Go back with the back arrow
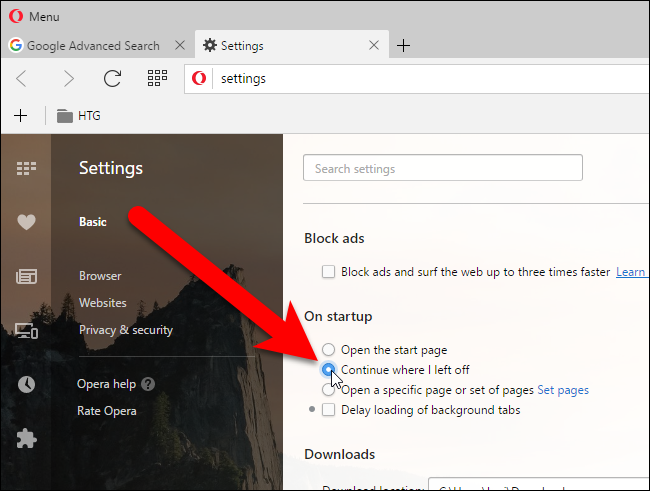Screen dimensions: 650x491 pos(22,78)
